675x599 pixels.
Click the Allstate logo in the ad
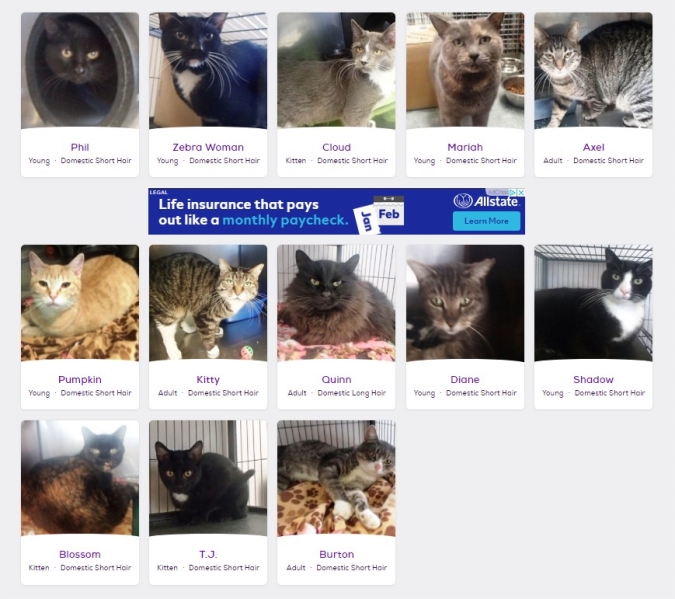tap(486, 201)
